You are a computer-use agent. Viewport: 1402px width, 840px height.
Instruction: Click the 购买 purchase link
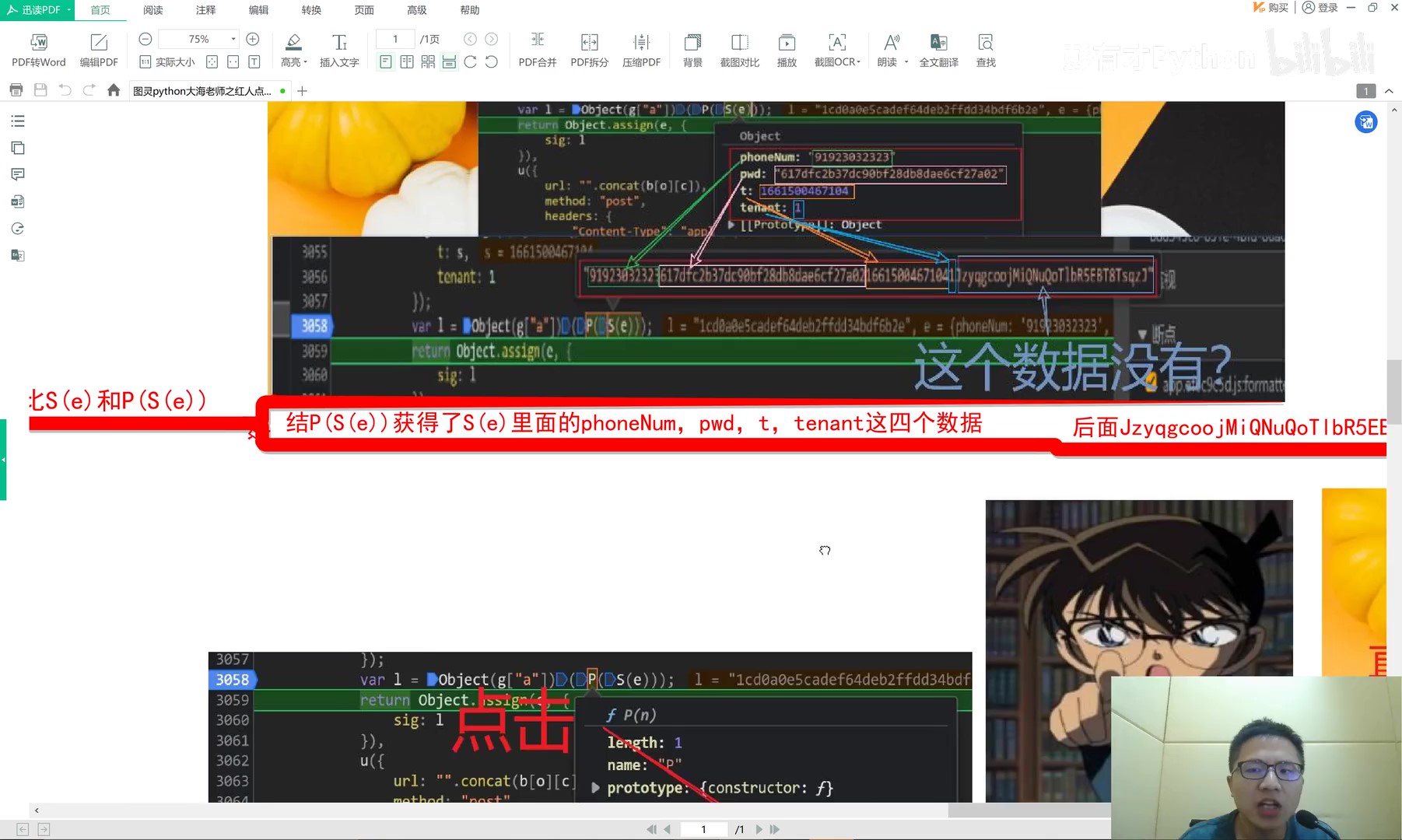point(1271,8)
